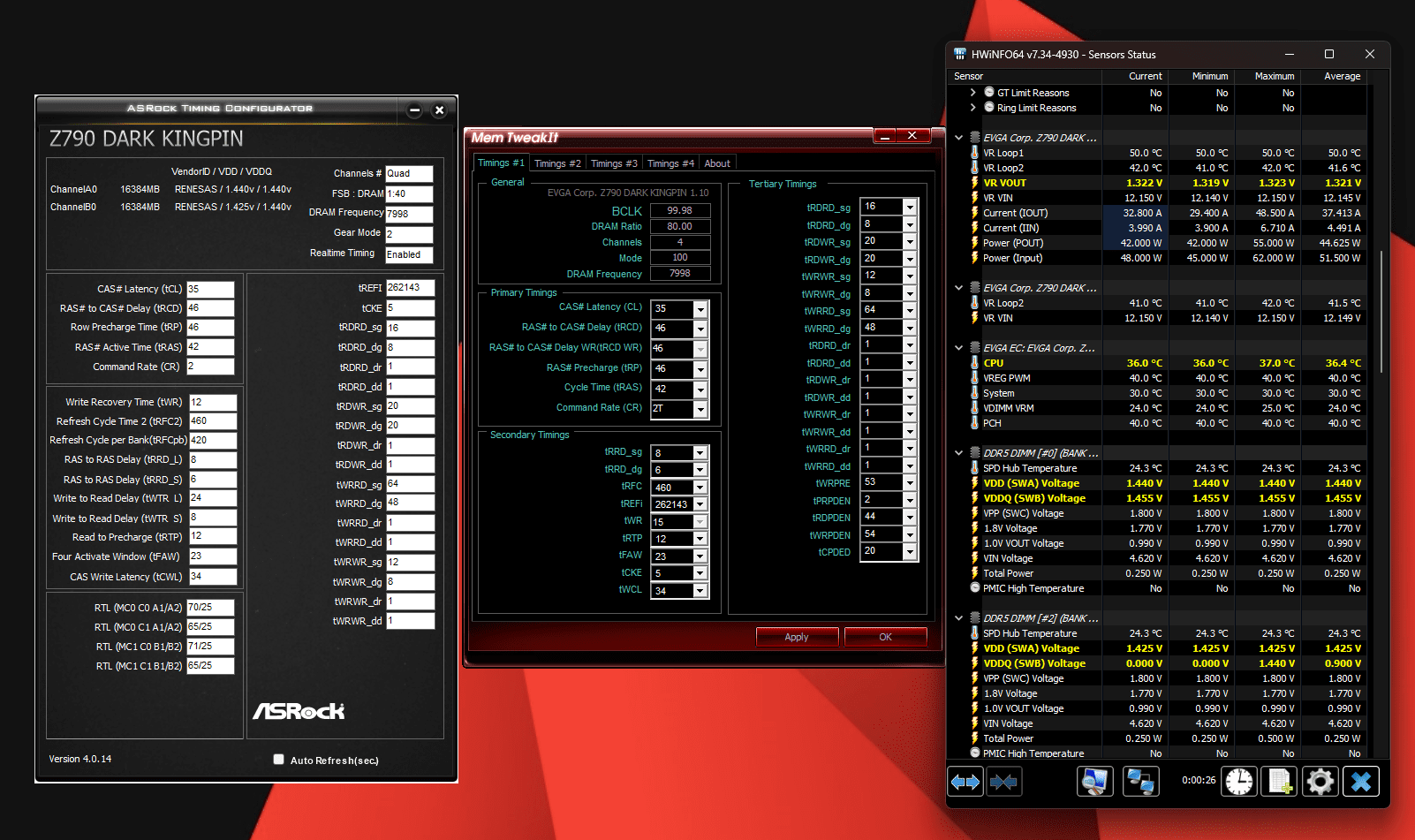Switch to Timings #2 tab

(x=557, y=163)
